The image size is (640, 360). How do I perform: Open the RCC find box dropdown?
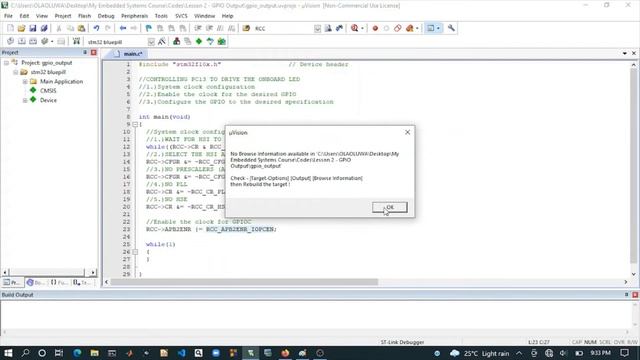click(318, 28)
